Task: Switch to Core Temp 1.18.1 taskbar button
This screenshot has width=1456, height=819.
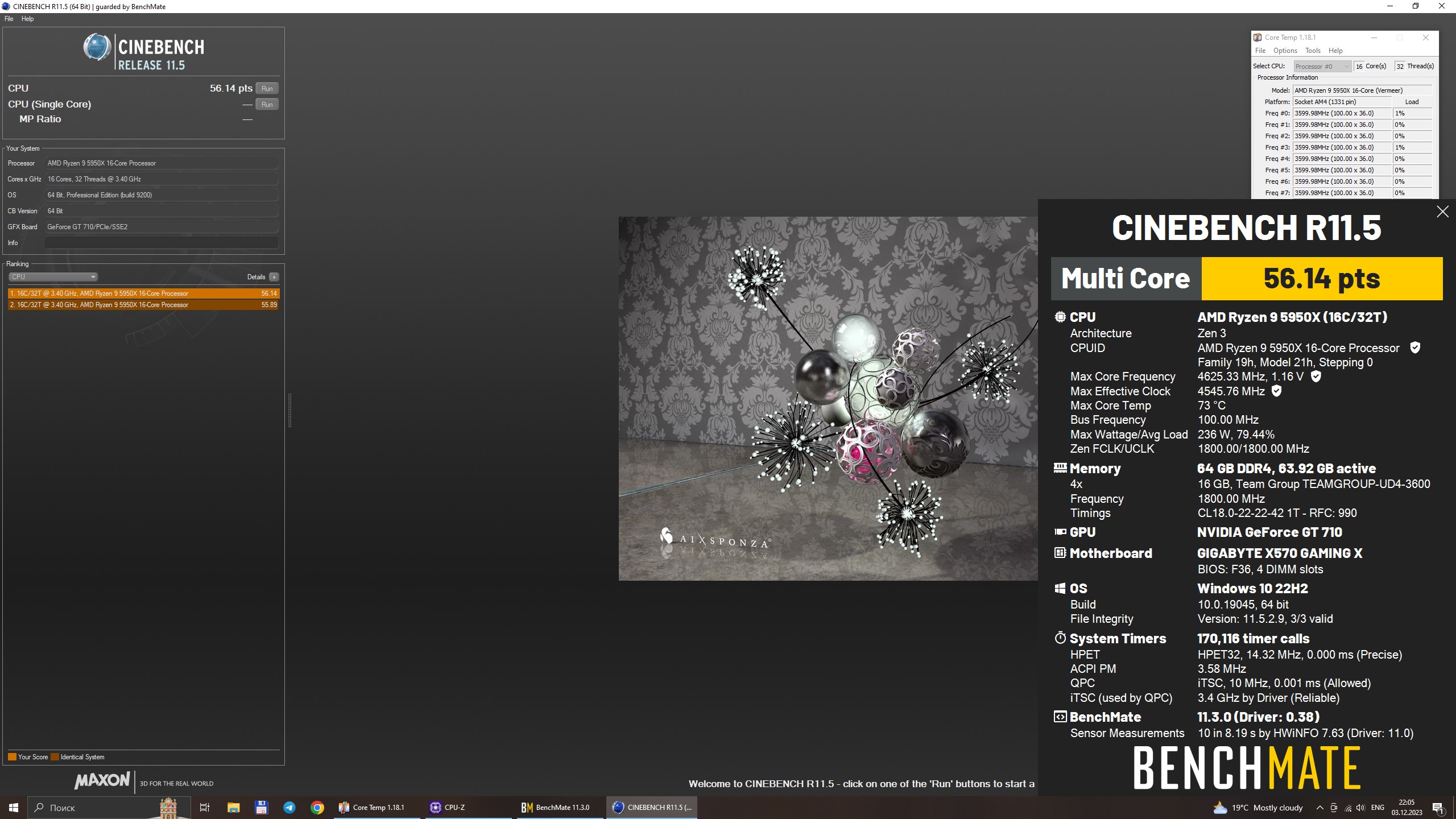Action: [378, 808]
